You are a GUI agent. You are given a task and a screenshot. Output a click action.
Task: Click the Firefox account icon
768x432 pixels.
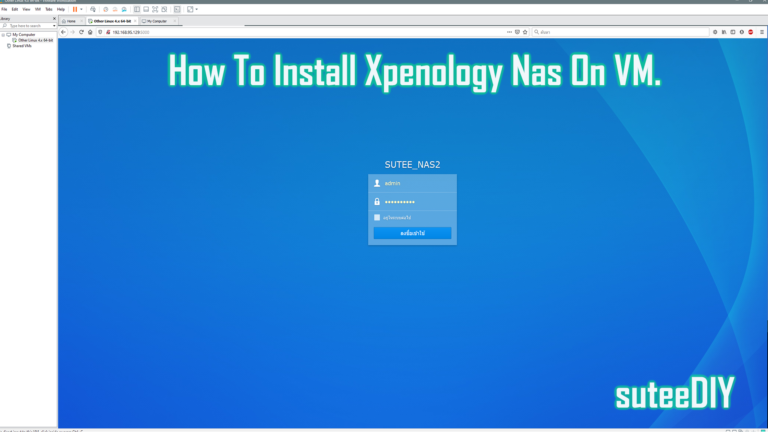click(x=742, y=32)
